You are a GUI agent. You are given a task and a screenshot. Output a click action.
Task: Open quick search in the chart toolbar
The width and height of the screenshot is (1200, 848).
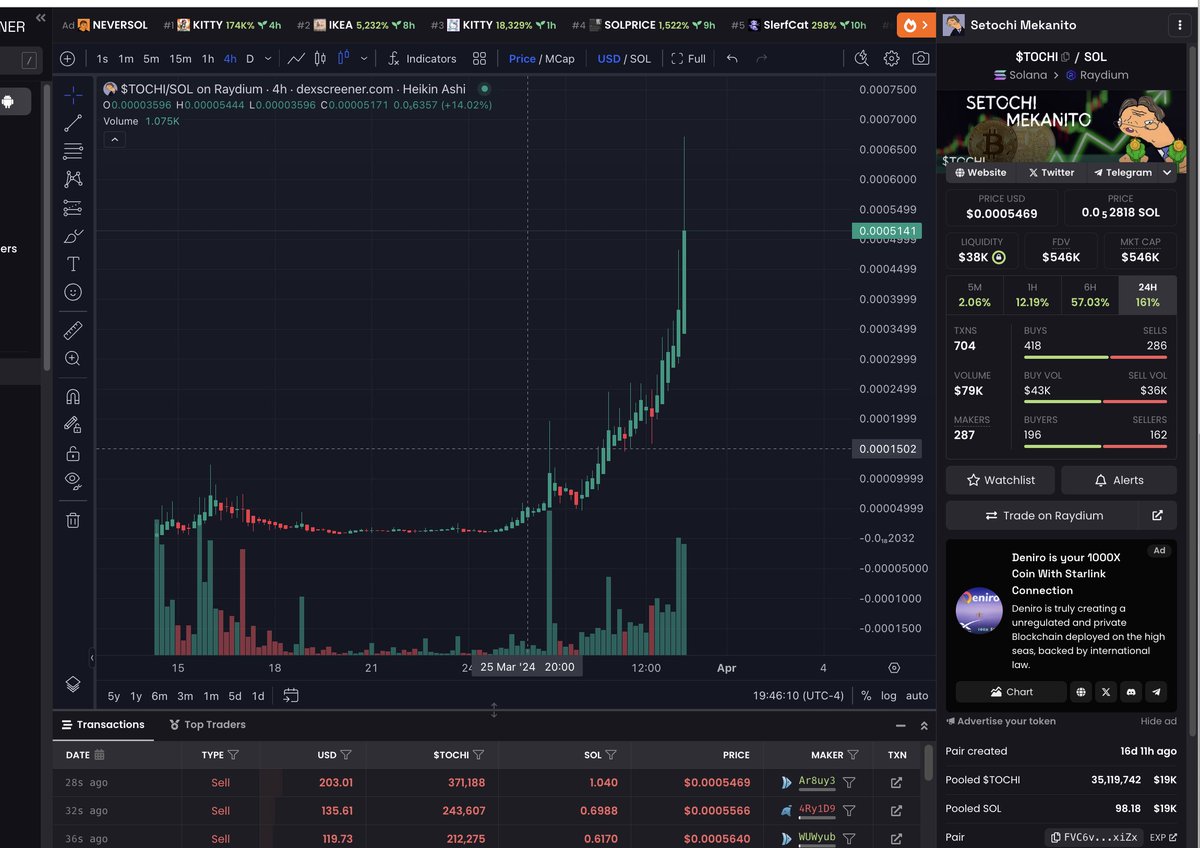point(862,59)
